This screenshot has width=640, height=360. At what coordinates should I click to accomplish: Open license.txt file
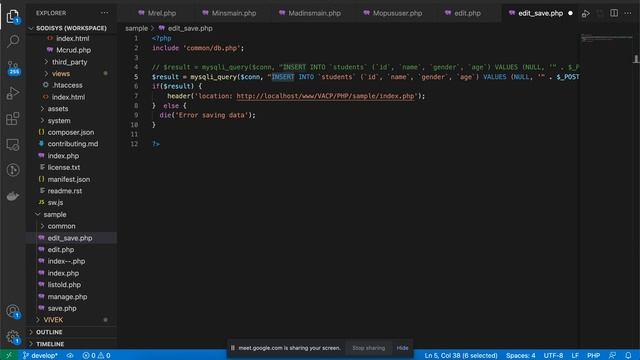(x=64, y=167)
